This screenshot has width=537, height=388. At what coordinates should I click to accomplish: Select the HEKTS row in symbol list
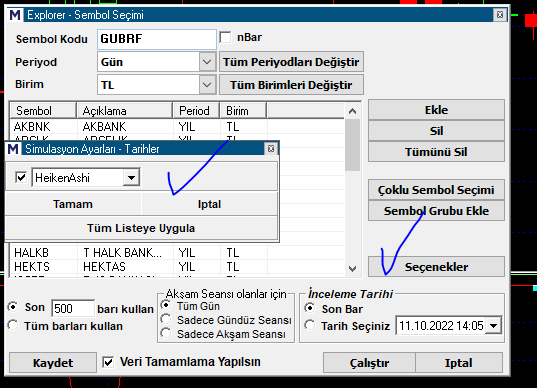[x=177, y=266]
